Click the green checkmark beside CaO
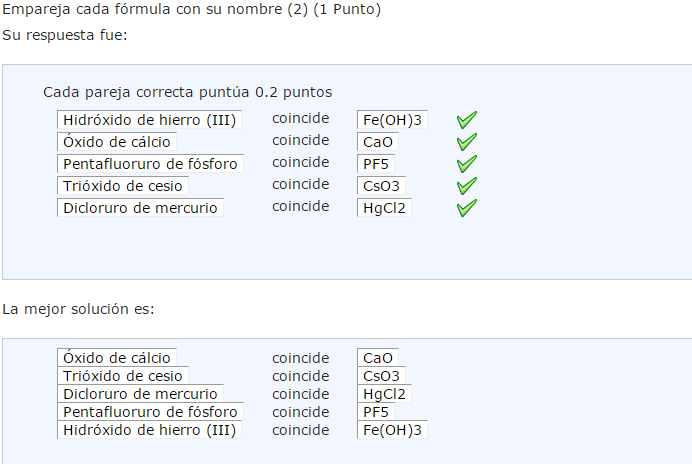This screenshot has height=464, width=692. click(466, 142)
